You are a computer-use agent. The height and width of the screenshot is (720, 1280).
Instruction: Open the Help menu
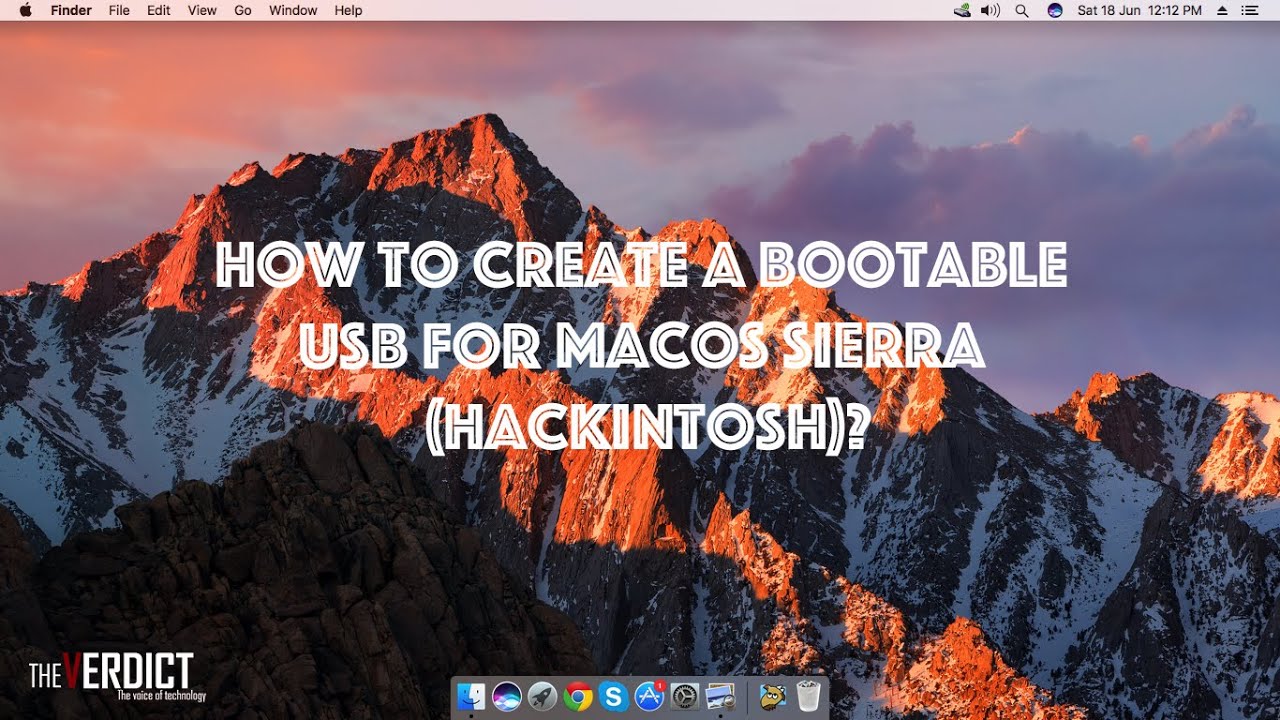[x=348, y=10]
